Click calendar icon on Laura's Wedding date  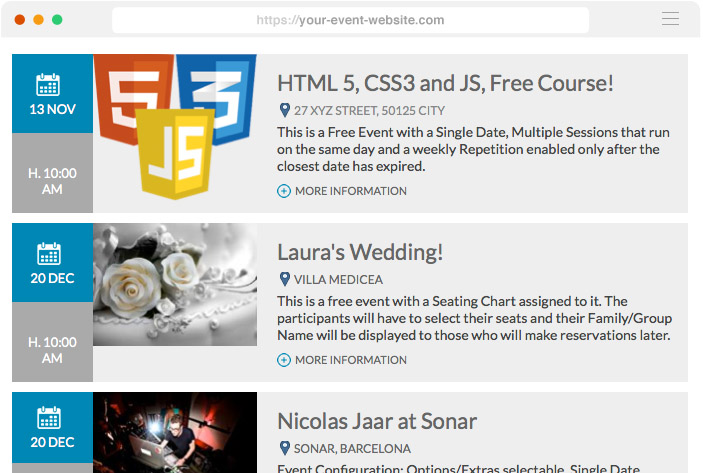coord(48,253)
